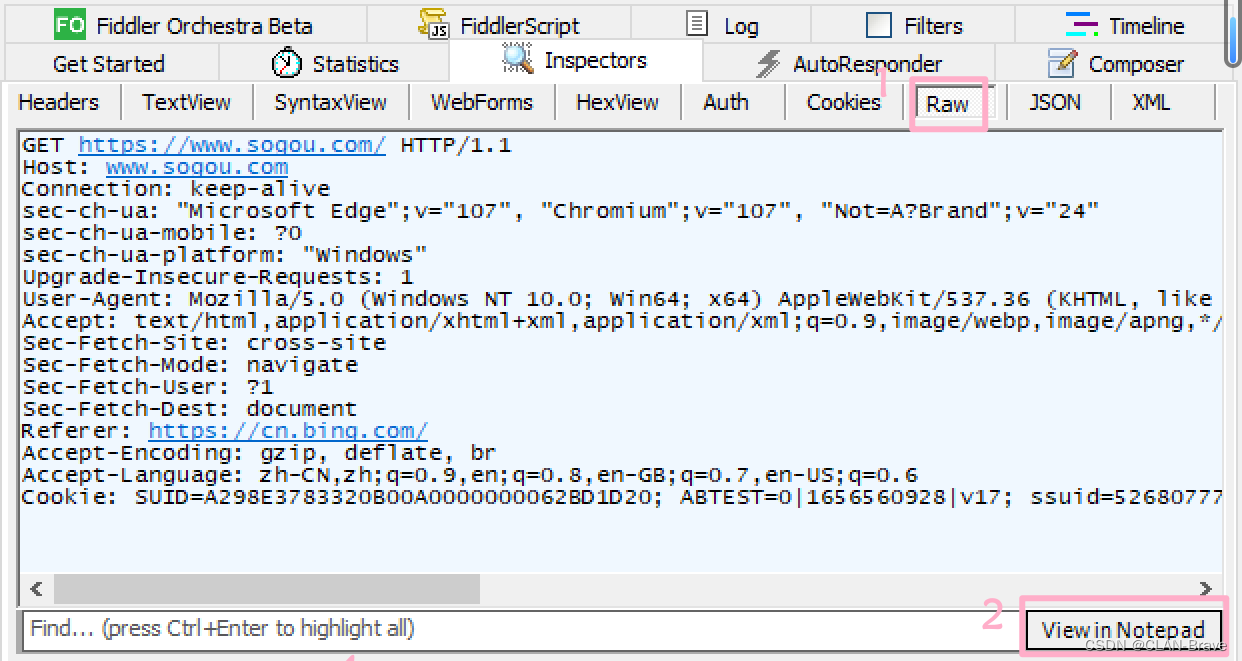Select the WebForms inspector tab

(481, 102)
